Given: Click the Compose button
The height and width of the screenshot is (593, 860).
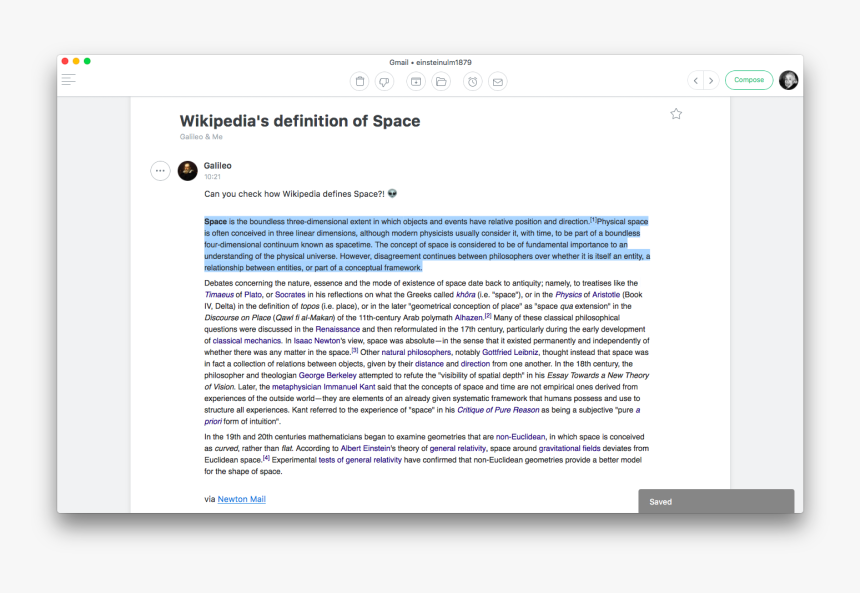Looking at the screenshot, I should 749,80.
